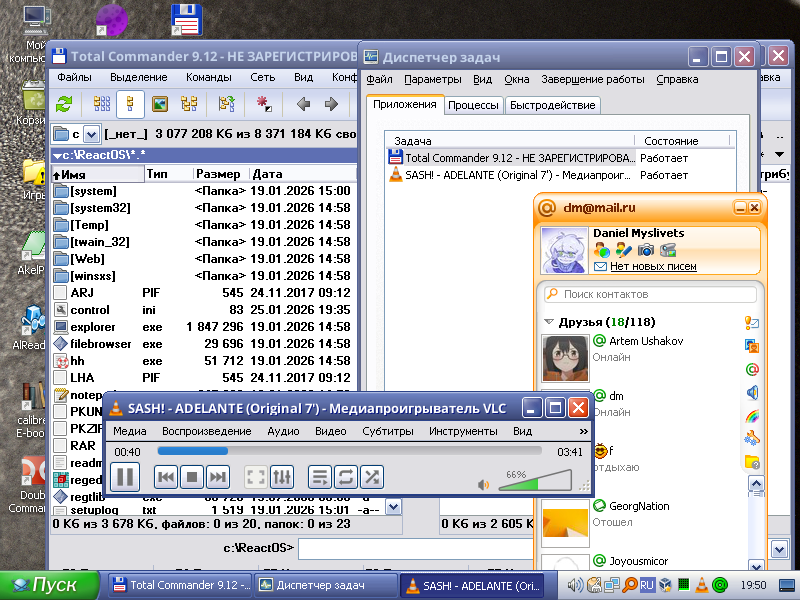Go forward with the right arrow toolbar icon
The width and height of the screenshot is (800, 600).
[x=332, y=104]
